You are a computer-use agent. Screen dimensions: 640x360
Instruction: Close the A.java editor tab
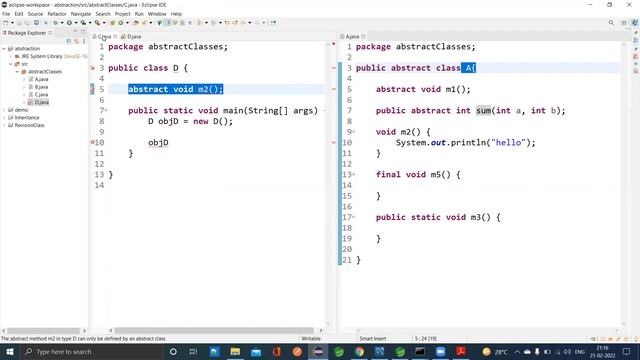[363, 36]
